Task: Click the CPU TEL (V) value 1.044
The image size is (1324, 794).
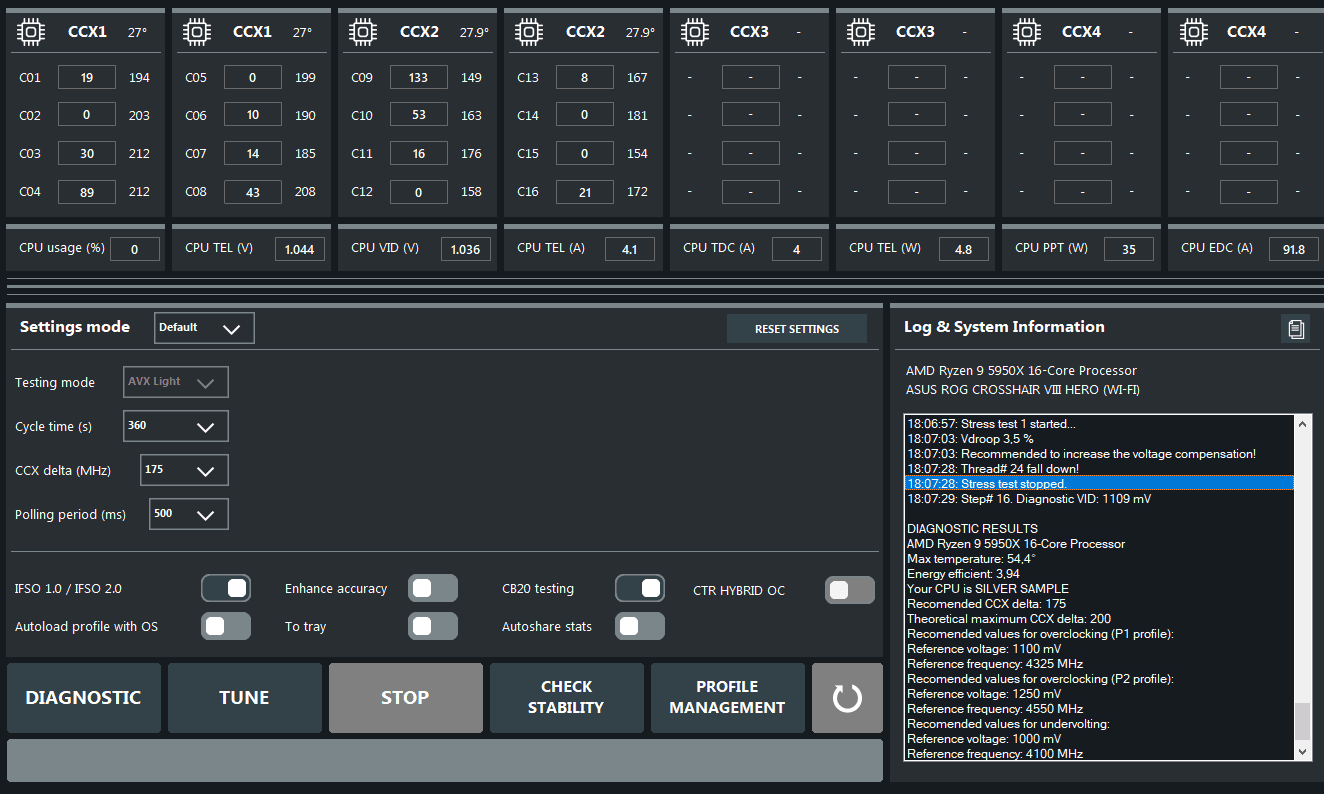Action: (x=301, y=249)
